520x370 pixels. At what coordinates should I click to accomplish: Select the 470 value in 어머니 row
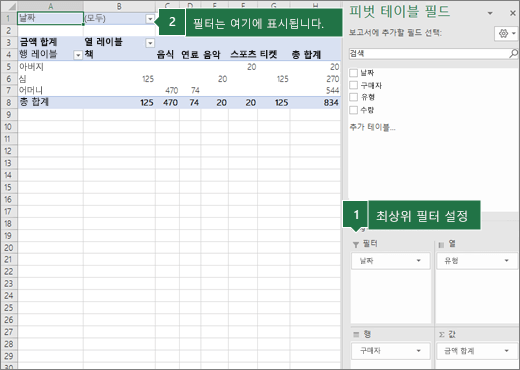[x=167, y=90]
